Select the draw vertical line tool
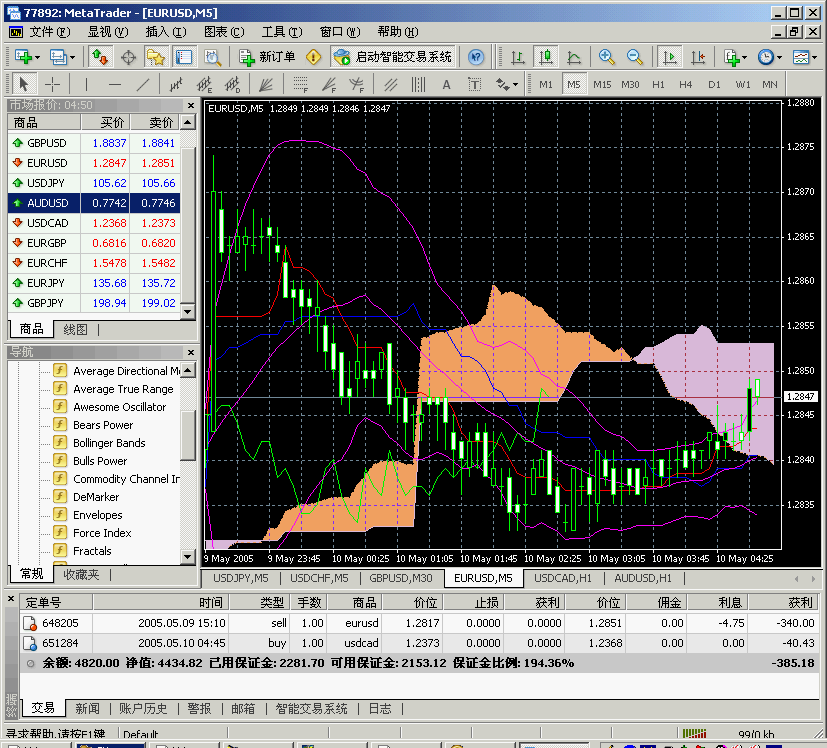Viewport: 827px width, 748px height. [x=87, y=84]
